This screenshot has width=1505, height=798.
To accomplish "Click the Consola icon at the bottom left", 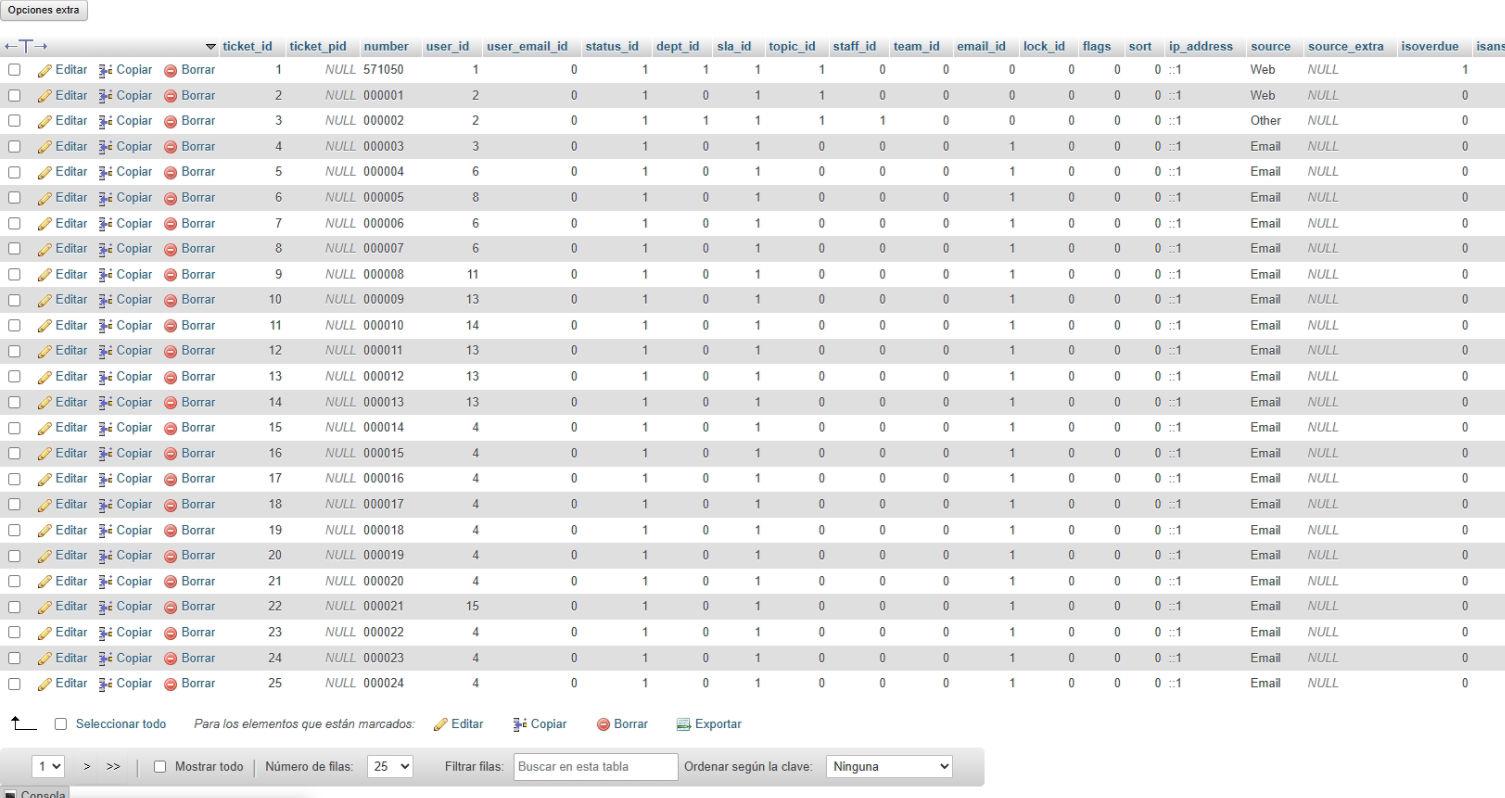I will [11, 794].
